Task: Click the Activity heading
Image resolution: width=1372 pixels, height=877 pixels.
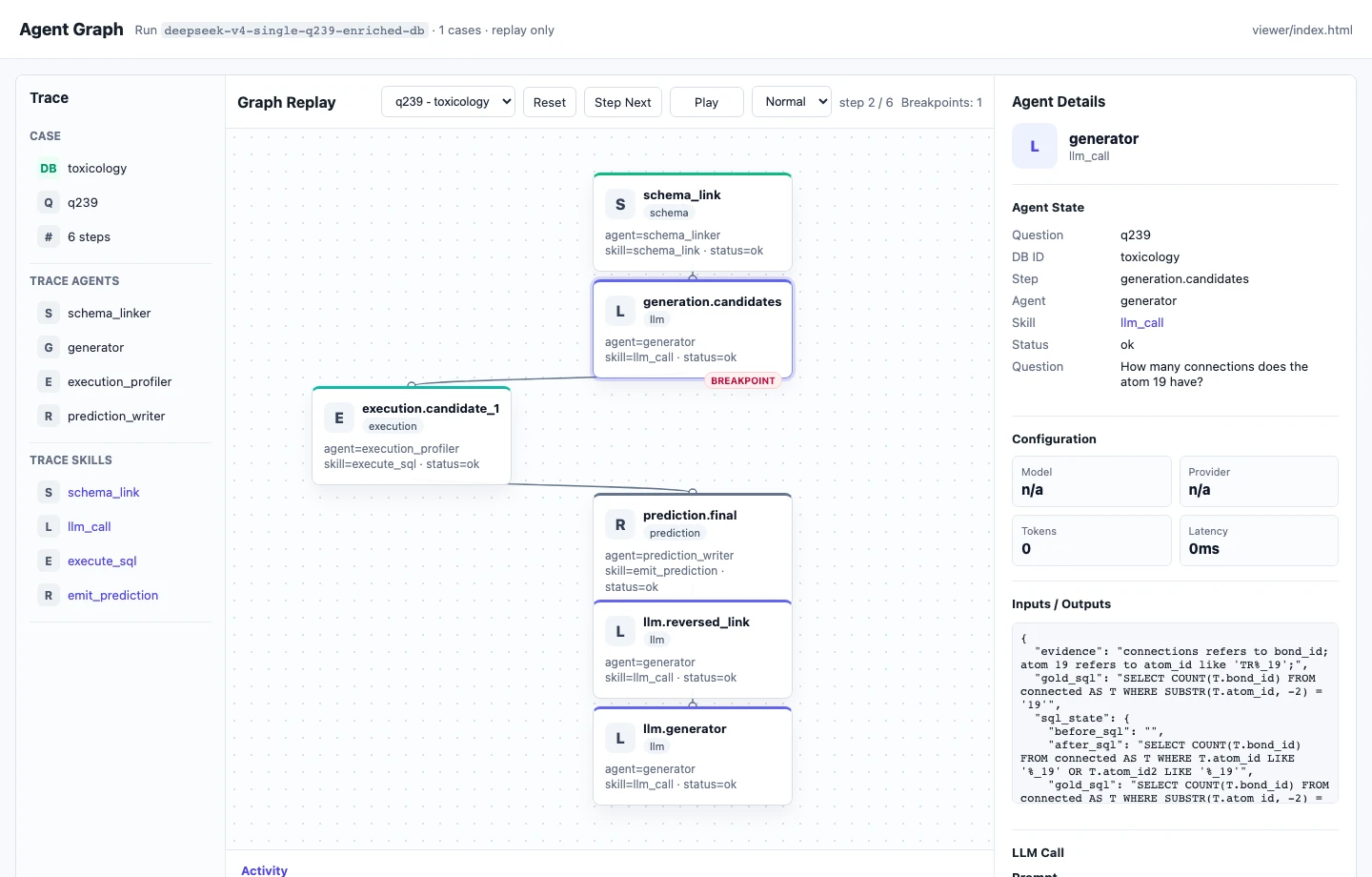Action: [x=265, y=870]
